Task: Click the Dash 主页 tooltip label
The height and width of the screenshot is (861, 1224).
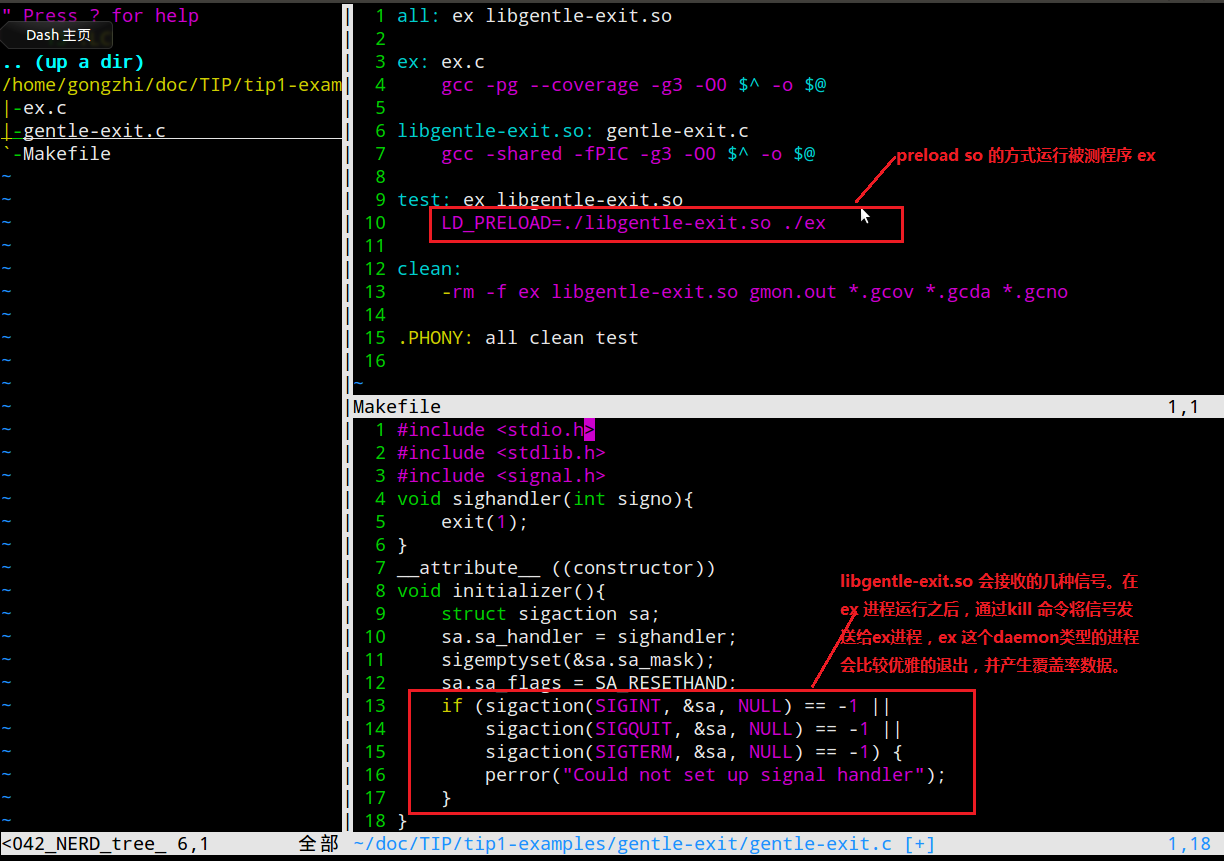Action: tap(58, 35)
